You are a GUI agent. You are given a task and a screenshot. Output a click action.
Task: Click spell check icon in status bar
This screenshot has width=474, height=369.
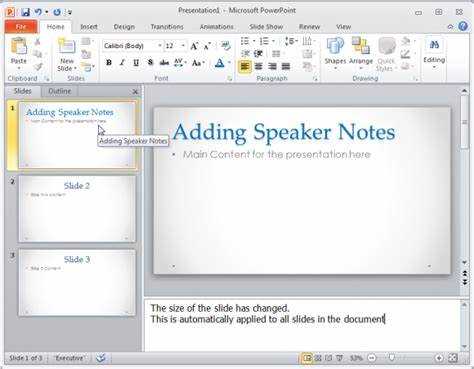tap(101, 358)
